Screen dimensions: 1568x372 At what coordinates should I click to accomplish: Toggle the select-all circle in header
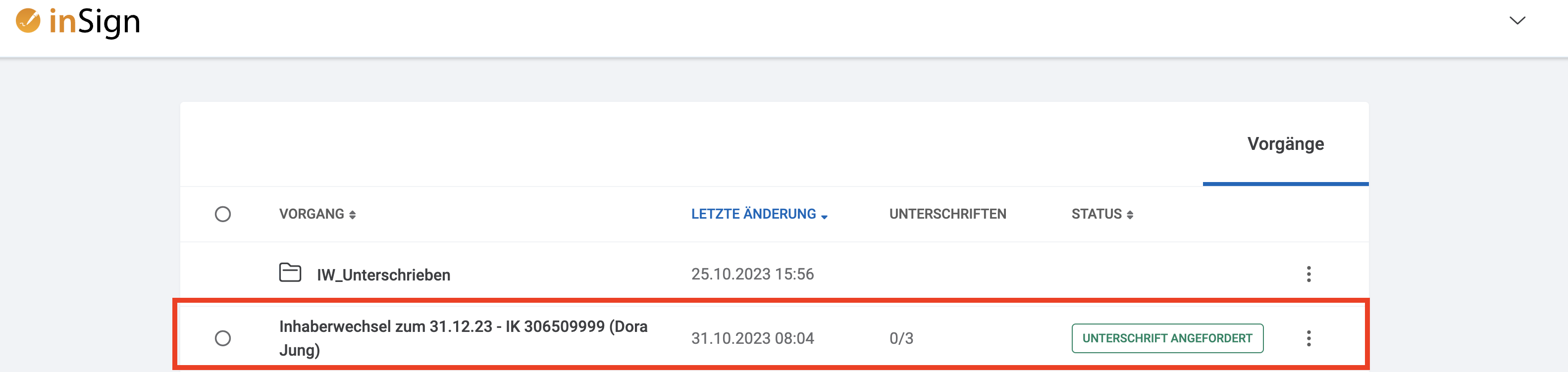(x=223, y=215)
